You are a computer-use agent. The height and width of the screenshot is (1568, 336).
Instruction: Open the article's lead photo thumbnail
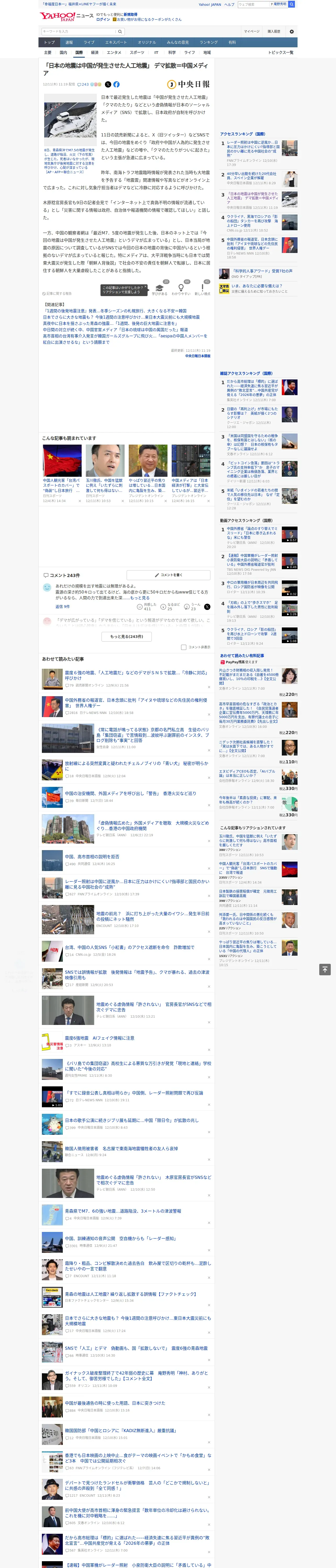point(70,120)
